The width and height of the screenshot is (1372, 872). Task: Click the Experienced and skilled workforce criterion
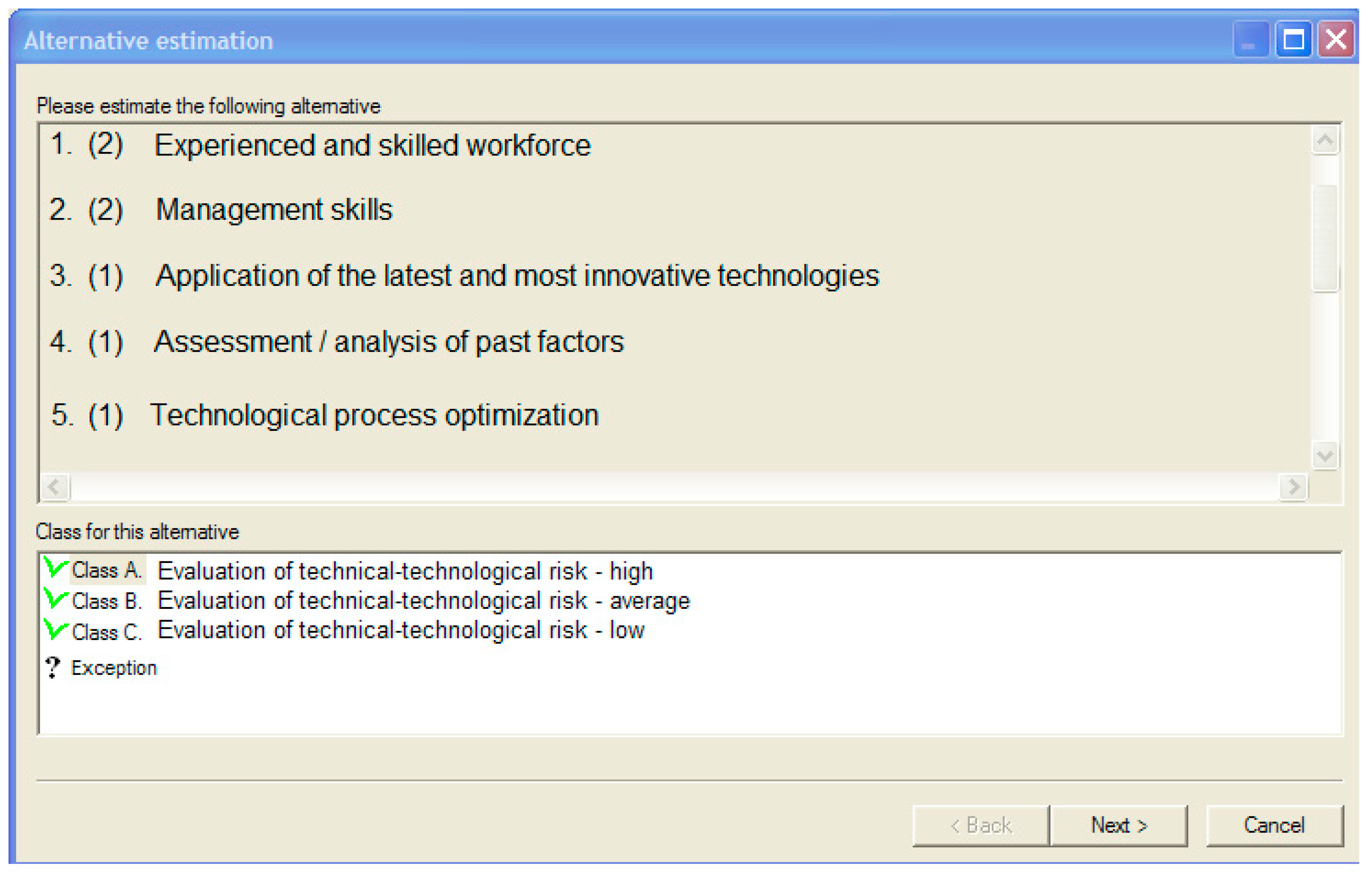(372, 145)
